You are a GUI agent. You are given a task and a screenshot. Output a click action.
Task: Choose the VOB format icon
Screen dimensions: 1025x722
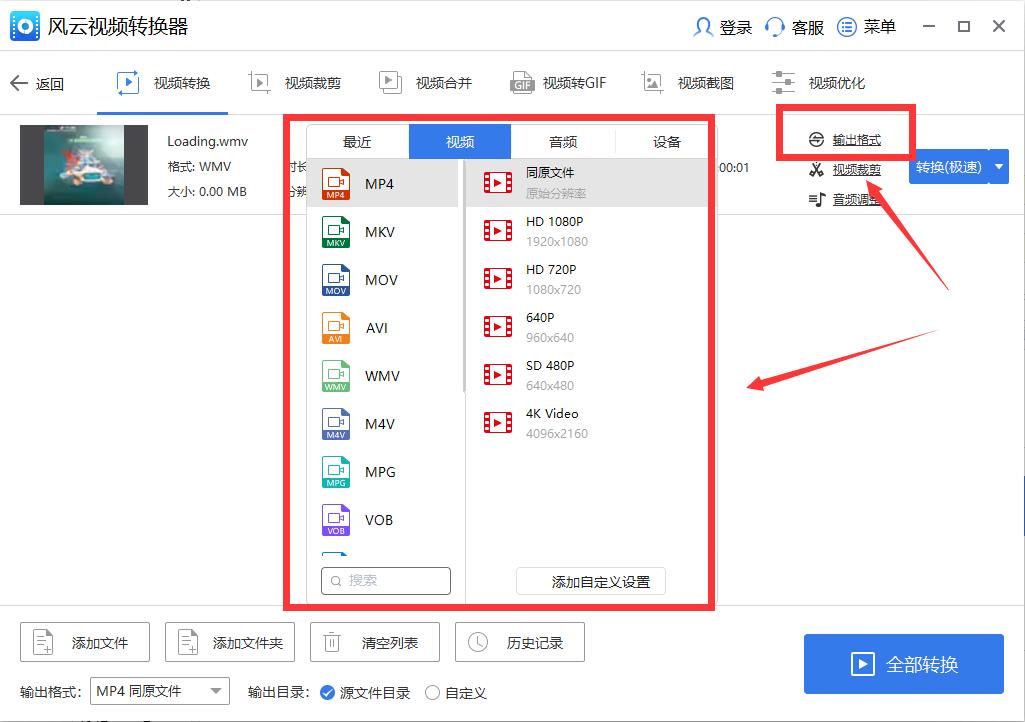click(336, 520)
